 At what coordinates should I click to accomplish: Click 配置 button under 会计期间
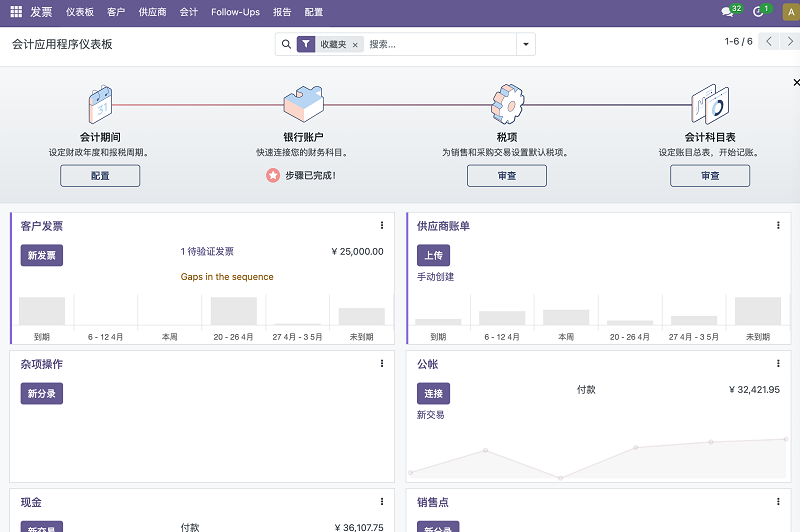coord(100,175)
